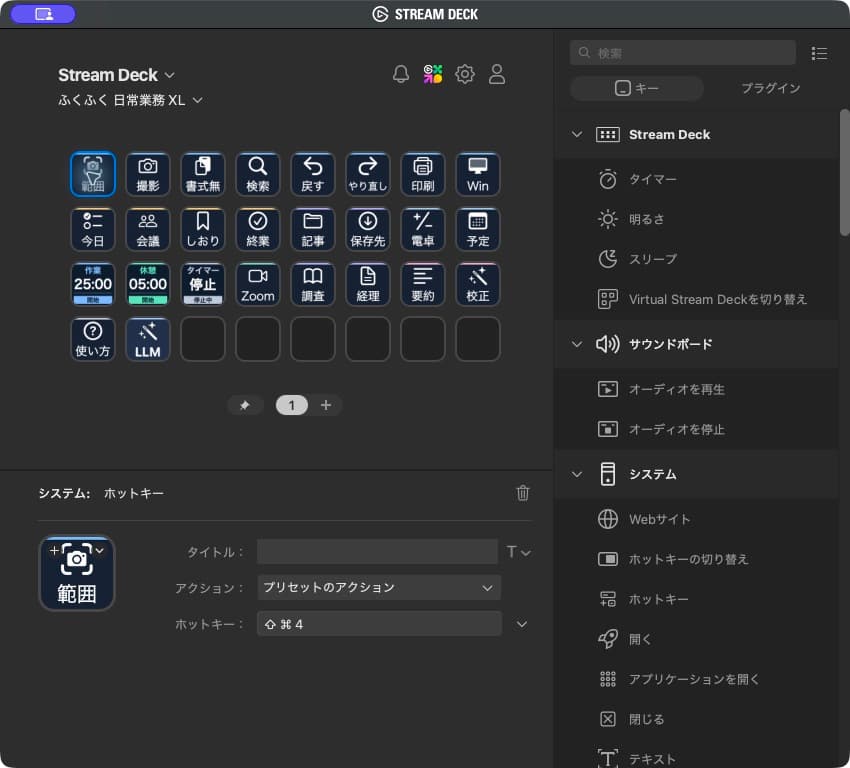Choose the タイマー action
The width and height of the screenshot is (850, 768).
click(697, 179)
